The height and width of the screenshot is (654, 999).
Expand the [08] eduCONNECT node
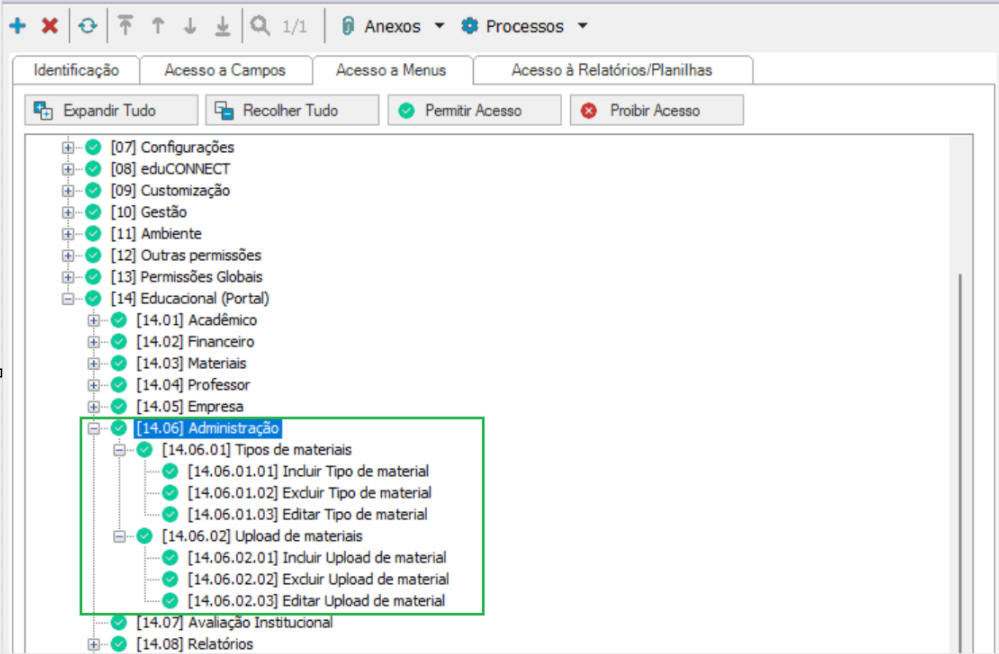pos(68,169)
